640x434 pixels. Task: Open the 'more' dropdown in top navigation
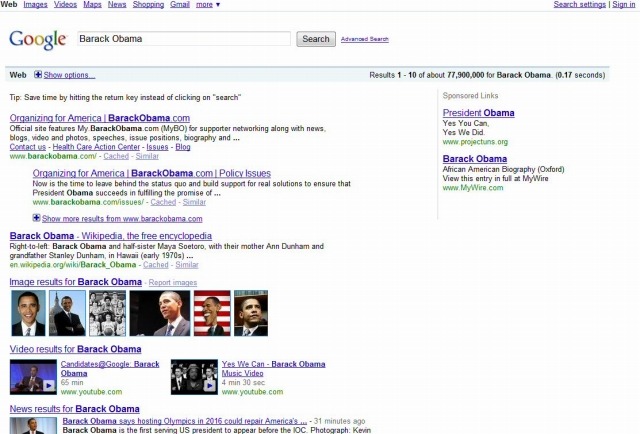click(x=208, y=4)
